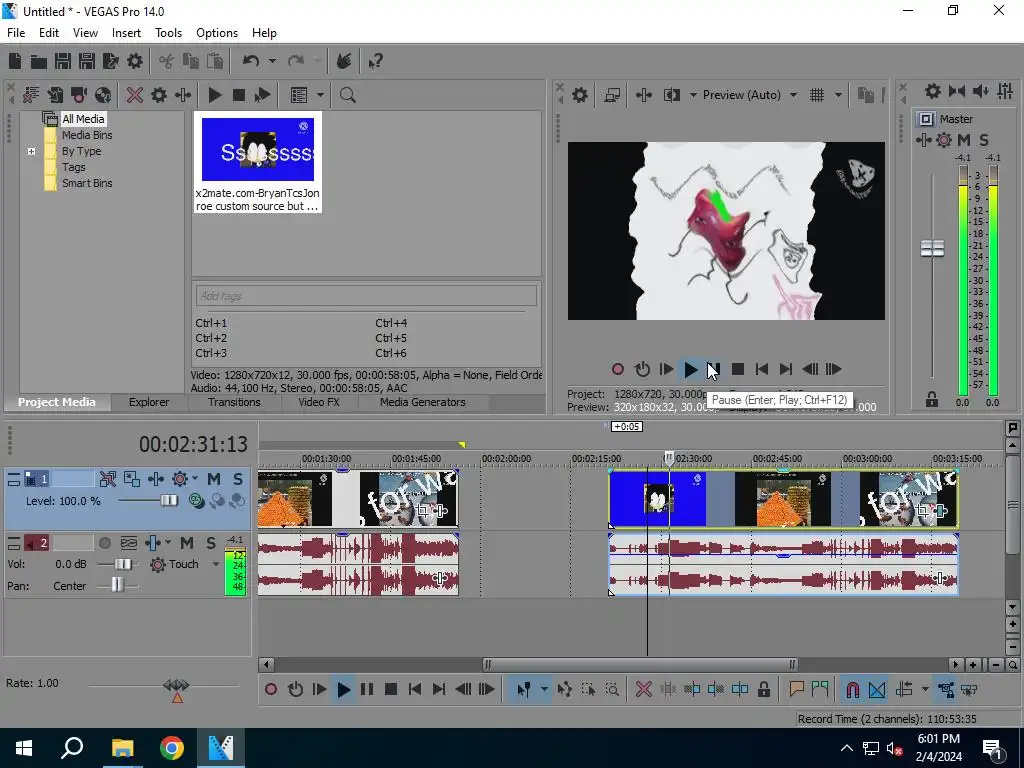The height and width of the screenshot is (768, 1024).
Task: Click the Master volume fader
Action: coord(933,248)
